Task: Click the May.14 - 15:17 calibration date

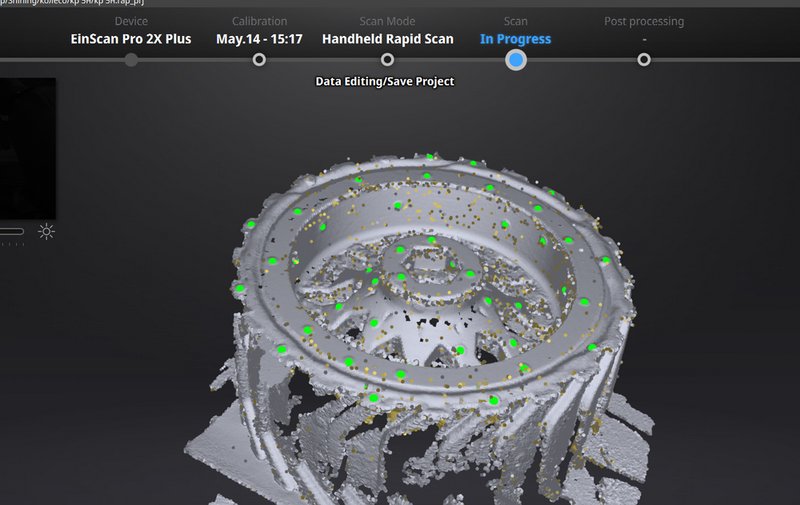Action: (259, 39)
